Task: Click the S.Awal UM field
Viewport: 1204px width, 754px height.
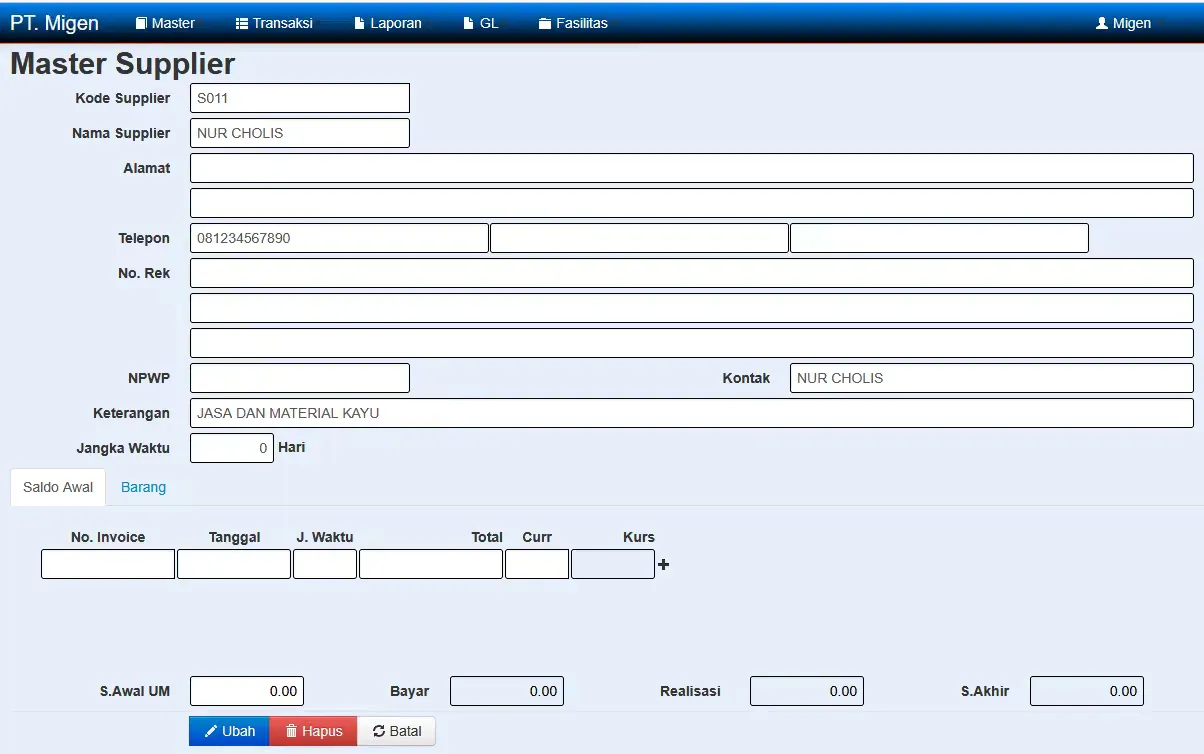Action: click(247, 691)
